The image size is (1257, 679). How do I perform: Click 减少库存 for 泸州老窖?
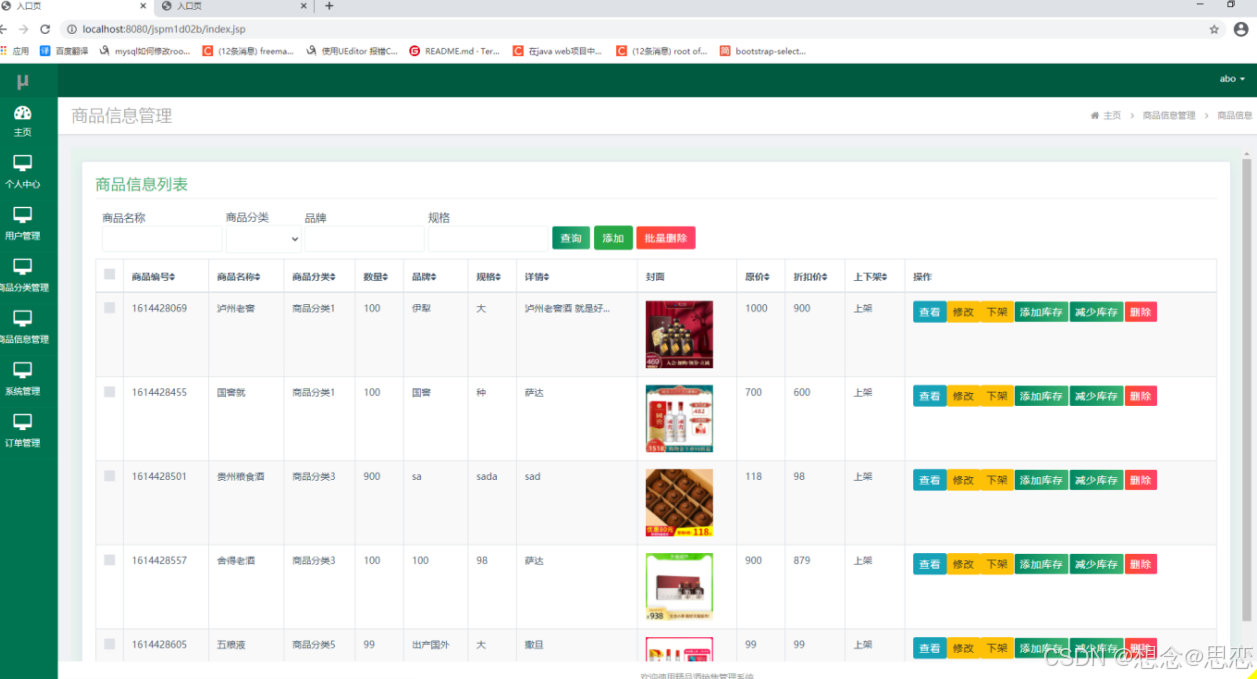coord(1096,312)
